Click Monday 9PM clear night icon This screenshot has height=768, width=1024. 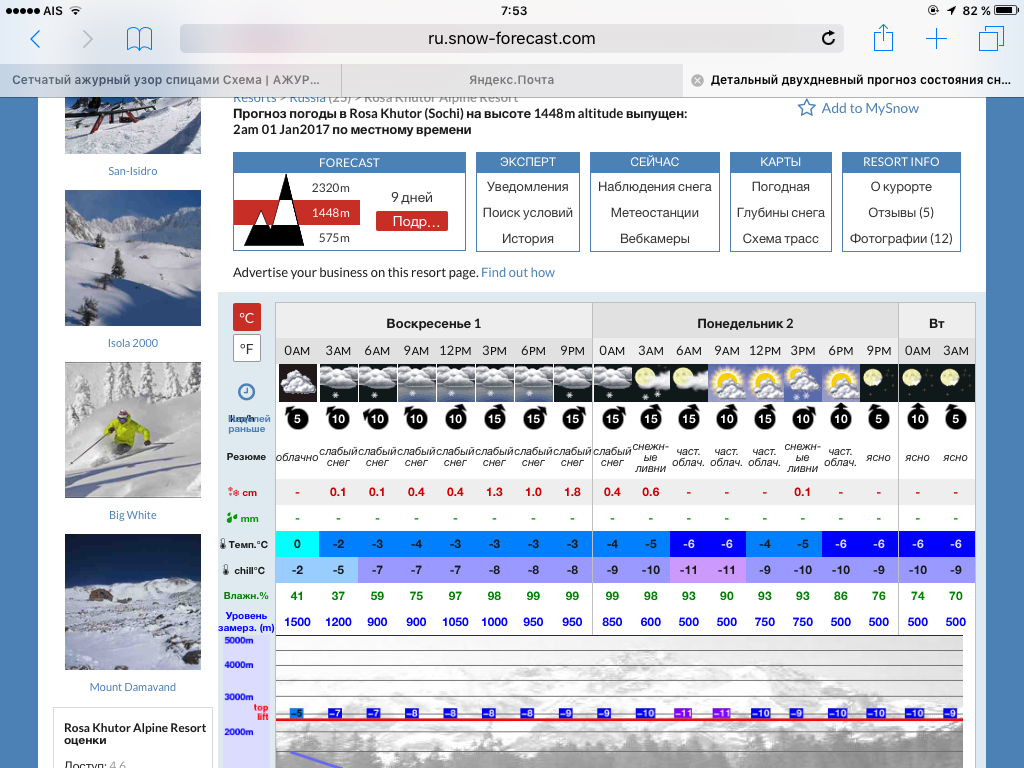coord(879,383)
